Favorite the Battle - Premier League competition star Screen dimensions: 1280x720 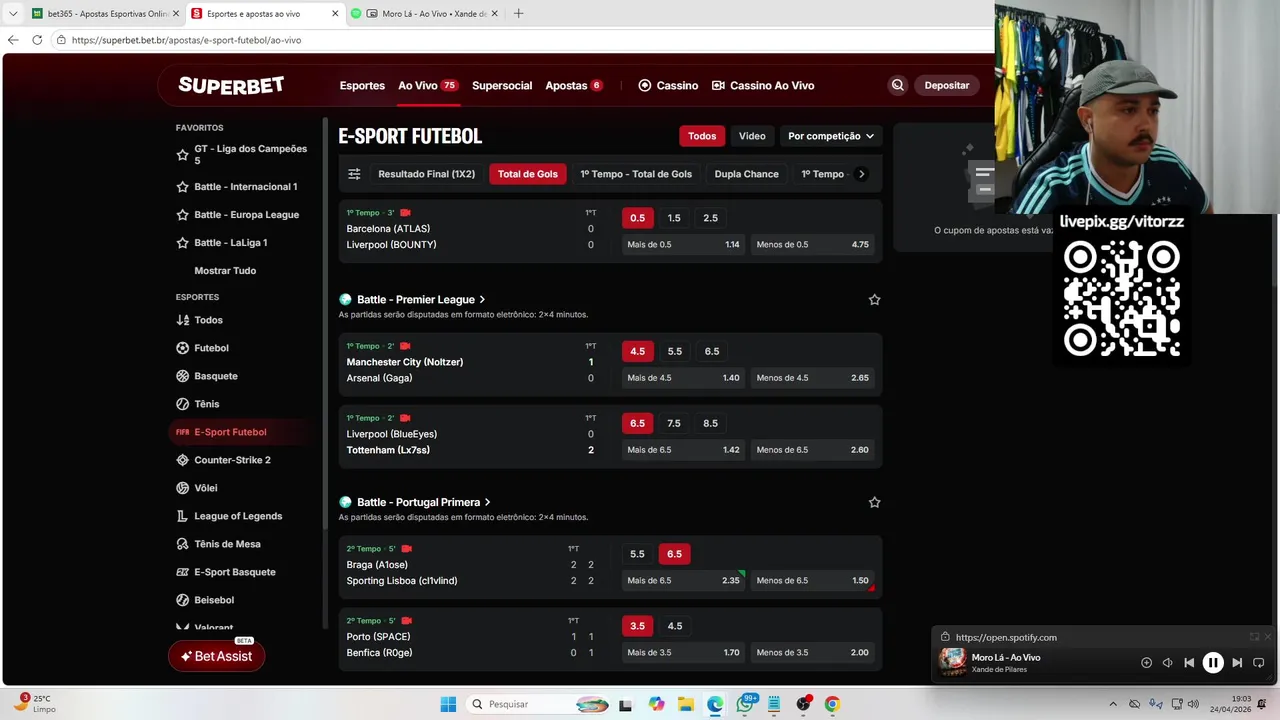click(874, 300)
